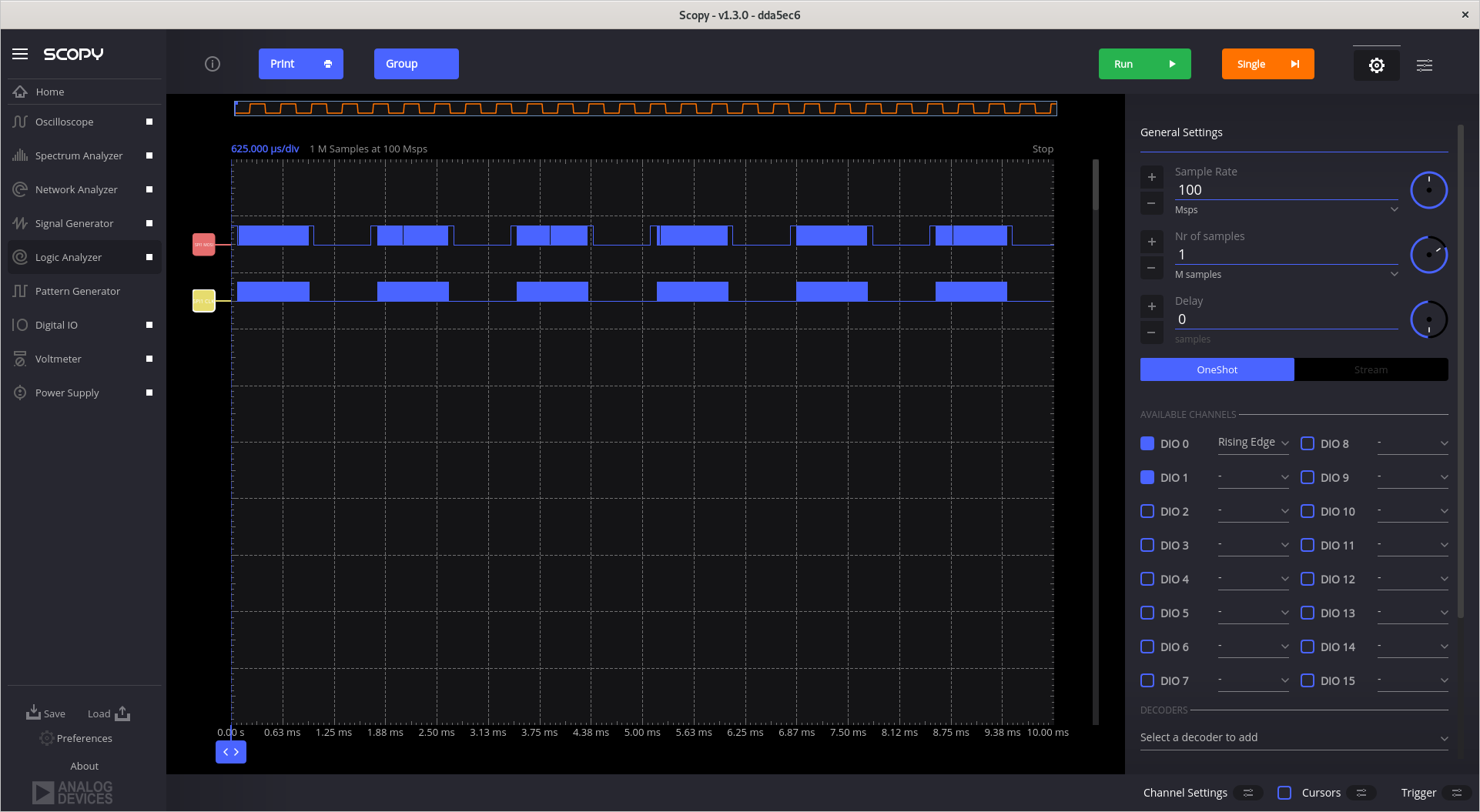Click the Signal Generator instrument icon
1480x812 pixels.
pyautogui.click(x=20, y=223)
